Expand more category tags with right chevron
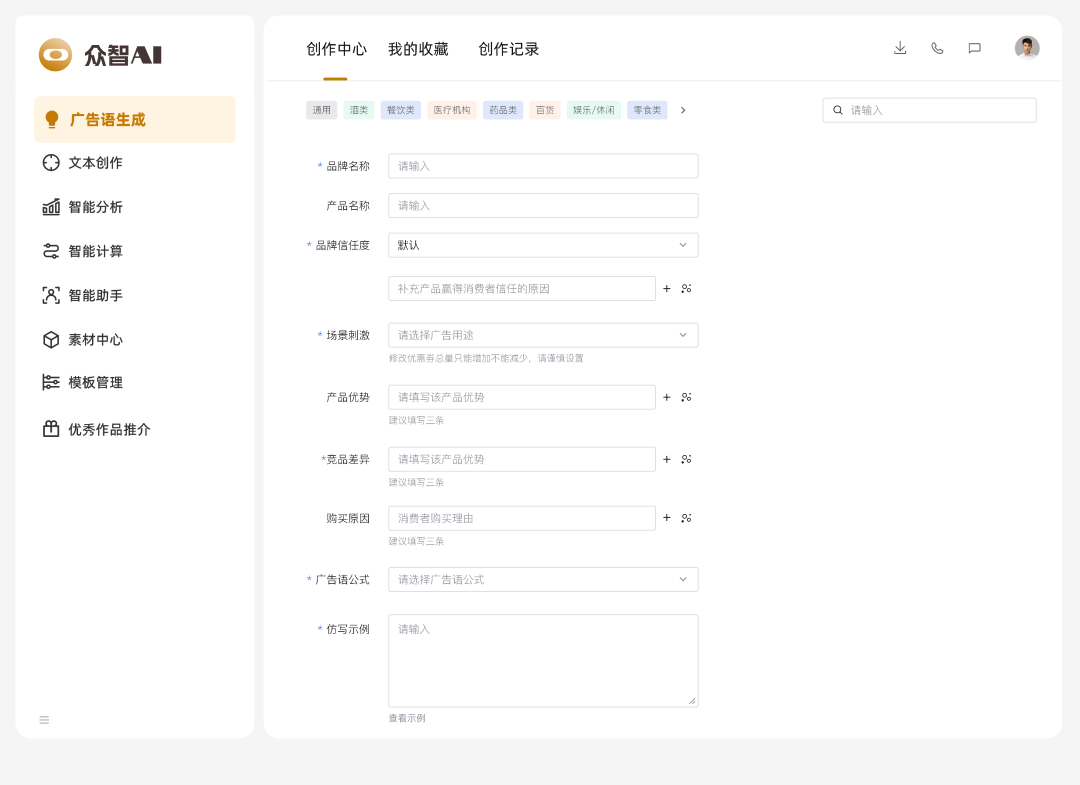1080x785 pixels. coord(683,110)
